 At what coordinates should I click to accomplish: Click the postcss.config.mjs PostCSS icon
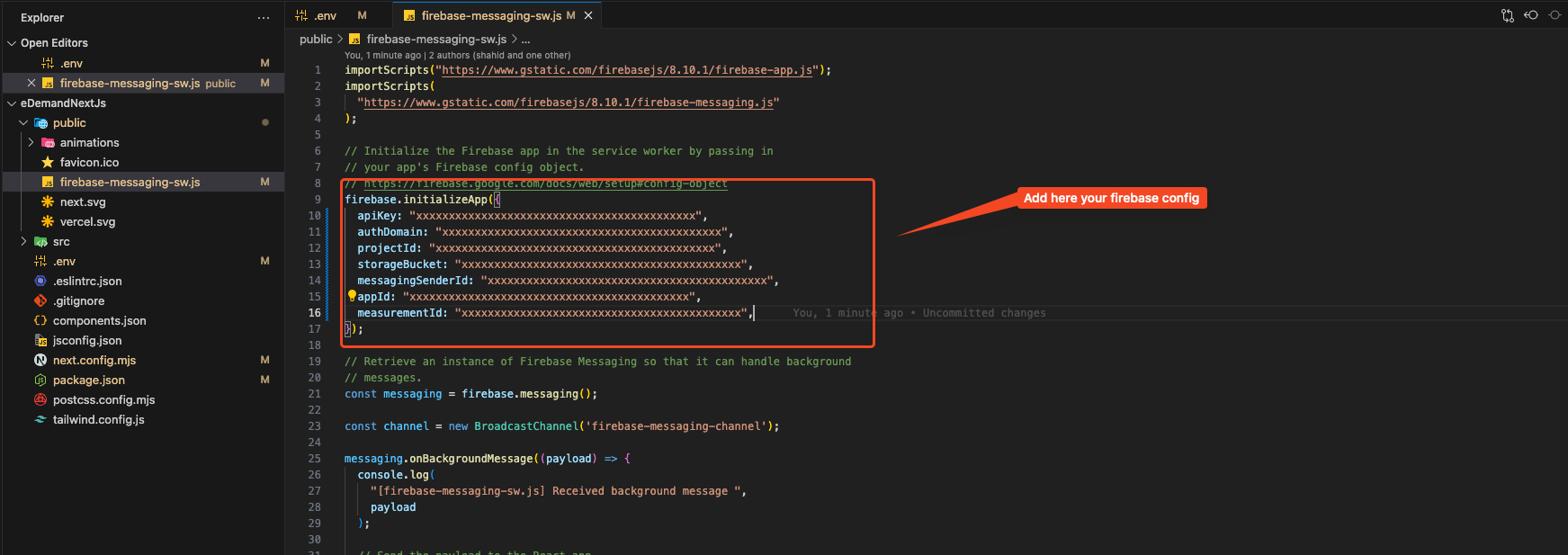tap(40, 399)
